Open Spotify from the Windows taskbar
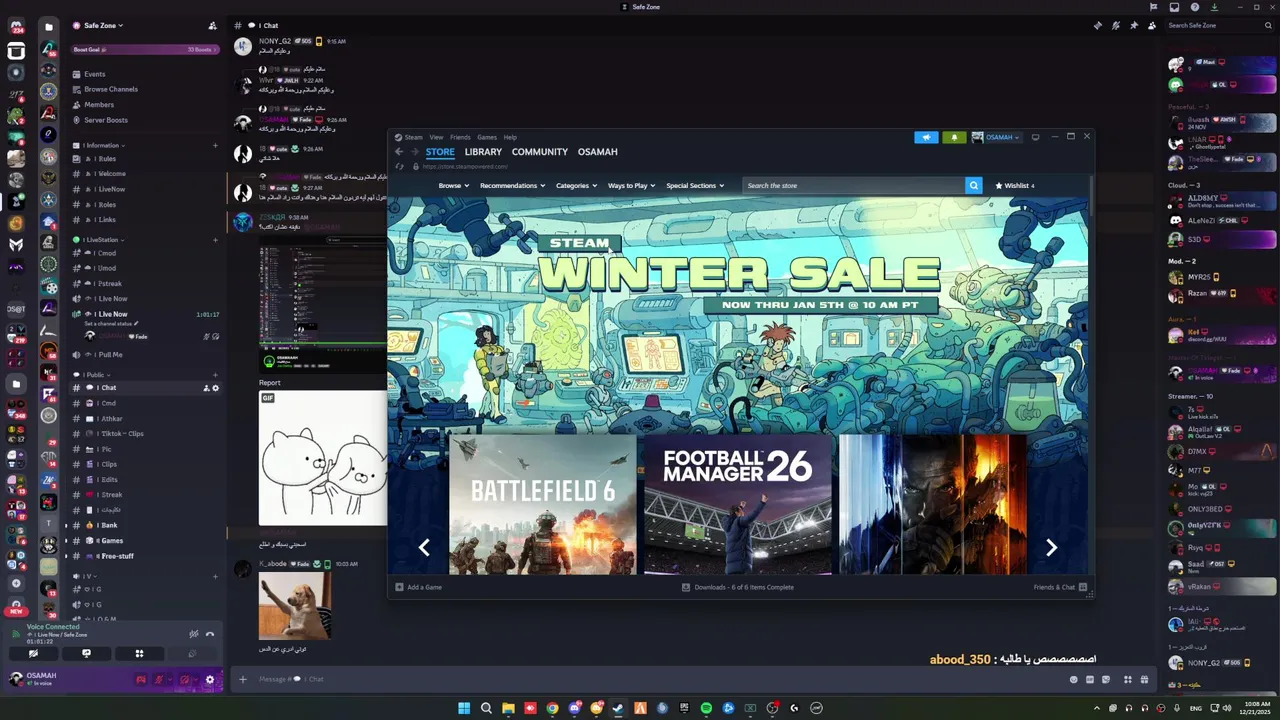1280x720 pixels. [706, 708]
